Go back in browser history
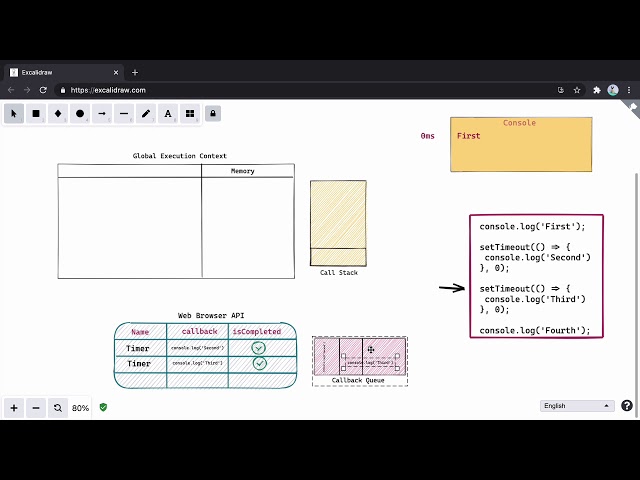 click(11, 90)
